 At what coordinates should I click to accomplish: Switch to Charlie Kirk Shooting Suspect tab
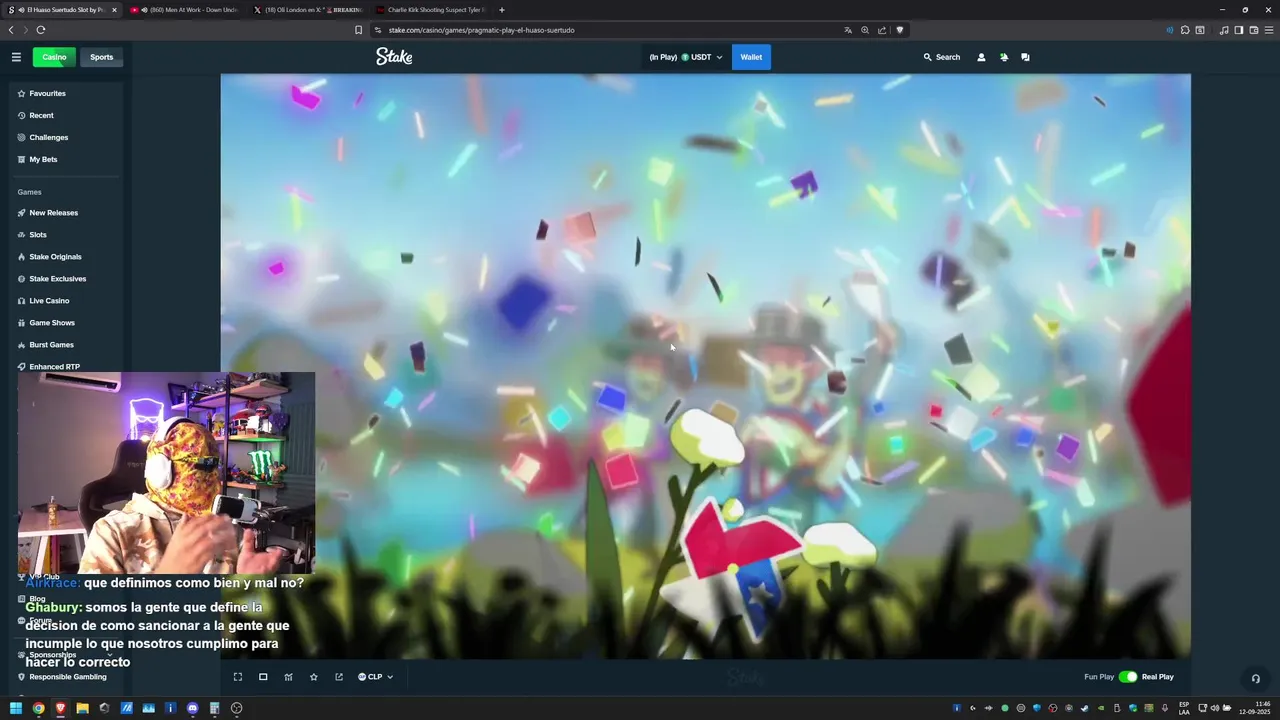click(x=430, y=10)
